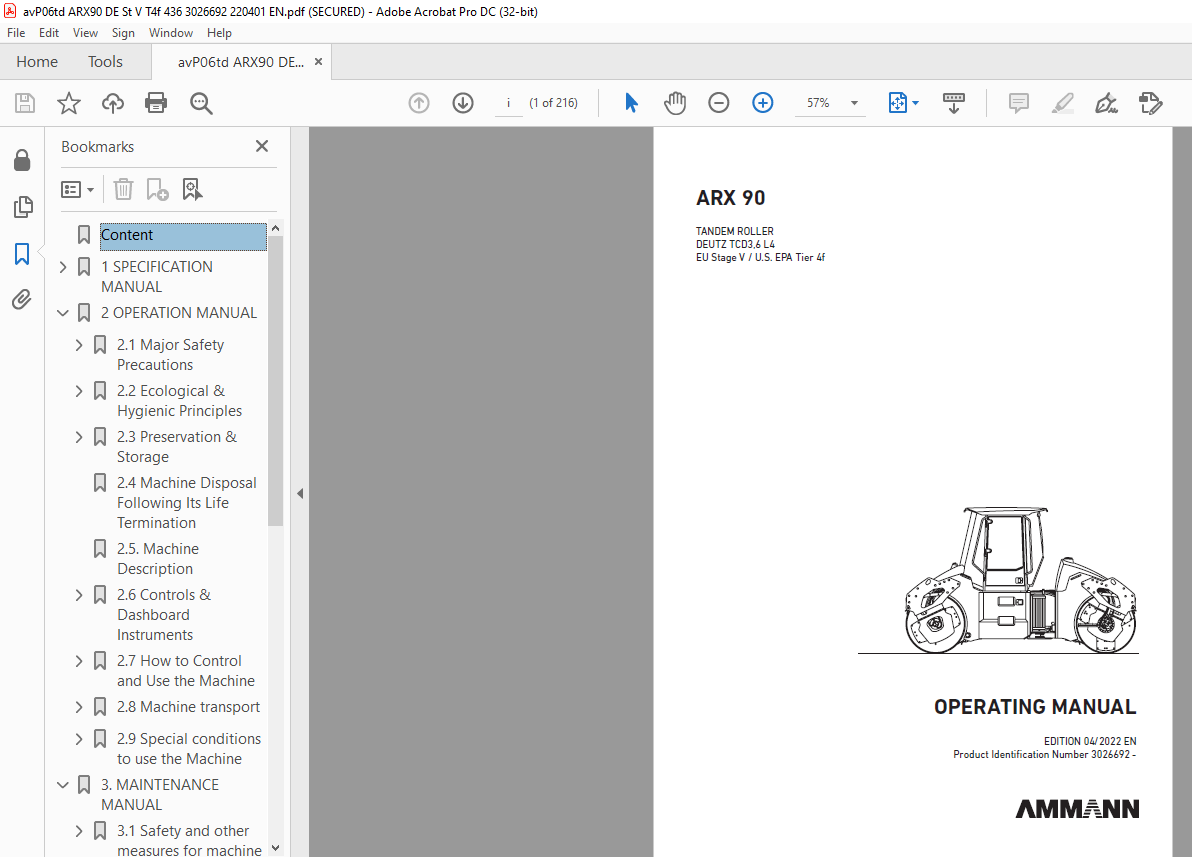Expand 2.7 How to Control bookmark
This screenshot has height=857, width=1192.
click(79, 662)
